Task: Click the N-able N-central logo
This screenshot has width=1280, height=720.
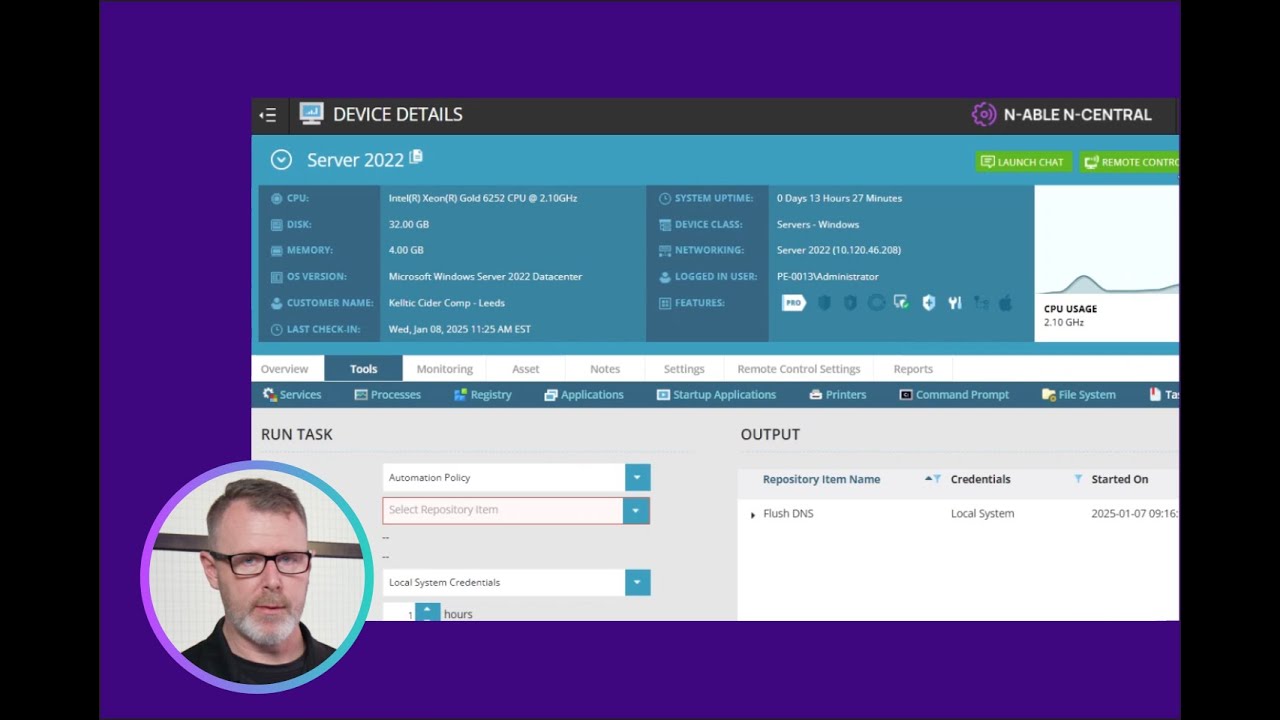Action: [x=1062, y=114]
